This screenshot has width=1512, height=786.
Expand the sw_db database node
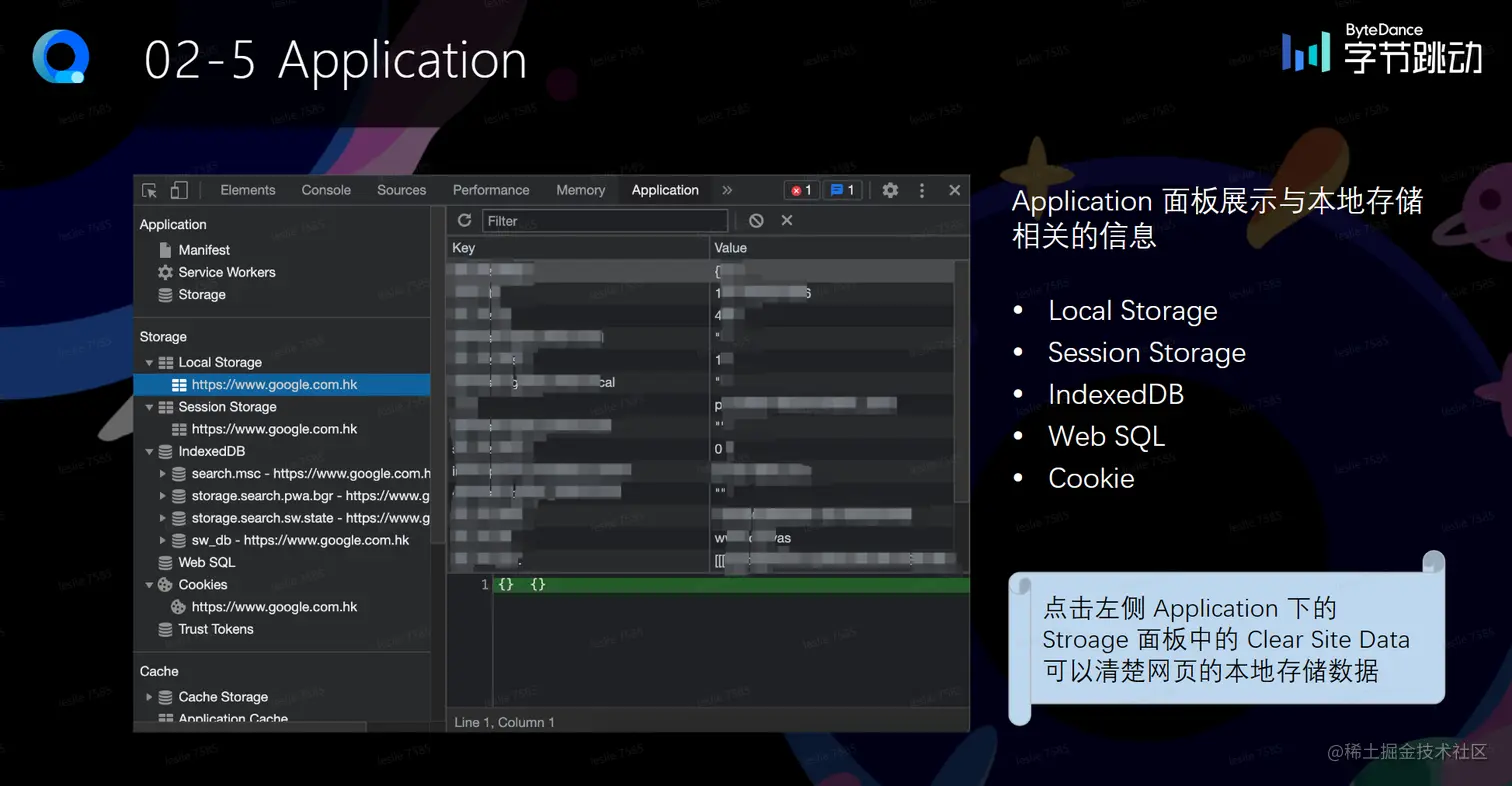coord(162,540)
